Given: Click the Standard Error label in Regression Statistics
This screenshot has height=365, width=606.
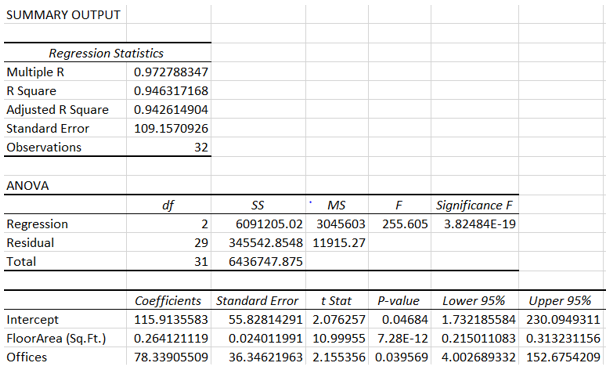Looking at the screenshot, I should (48, 128).
